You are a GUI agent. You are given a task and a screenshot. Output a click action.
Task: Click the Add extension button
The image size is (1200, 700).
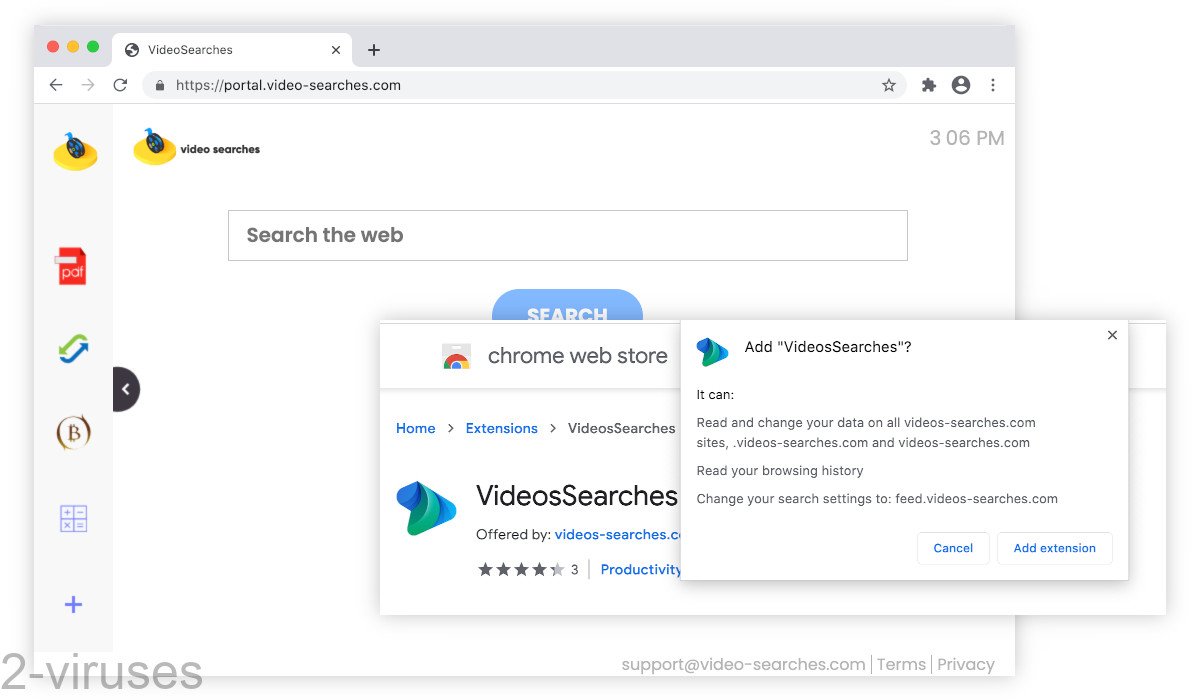pos(1054,548)
